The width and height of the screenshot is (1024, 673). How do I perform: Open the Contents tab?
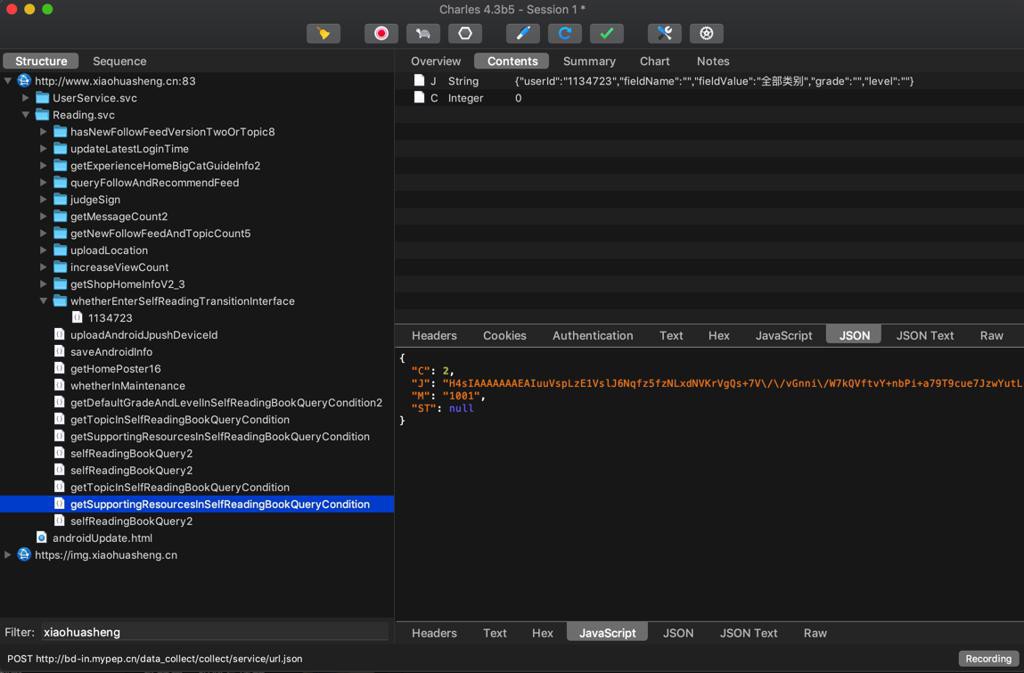[512, 61]
